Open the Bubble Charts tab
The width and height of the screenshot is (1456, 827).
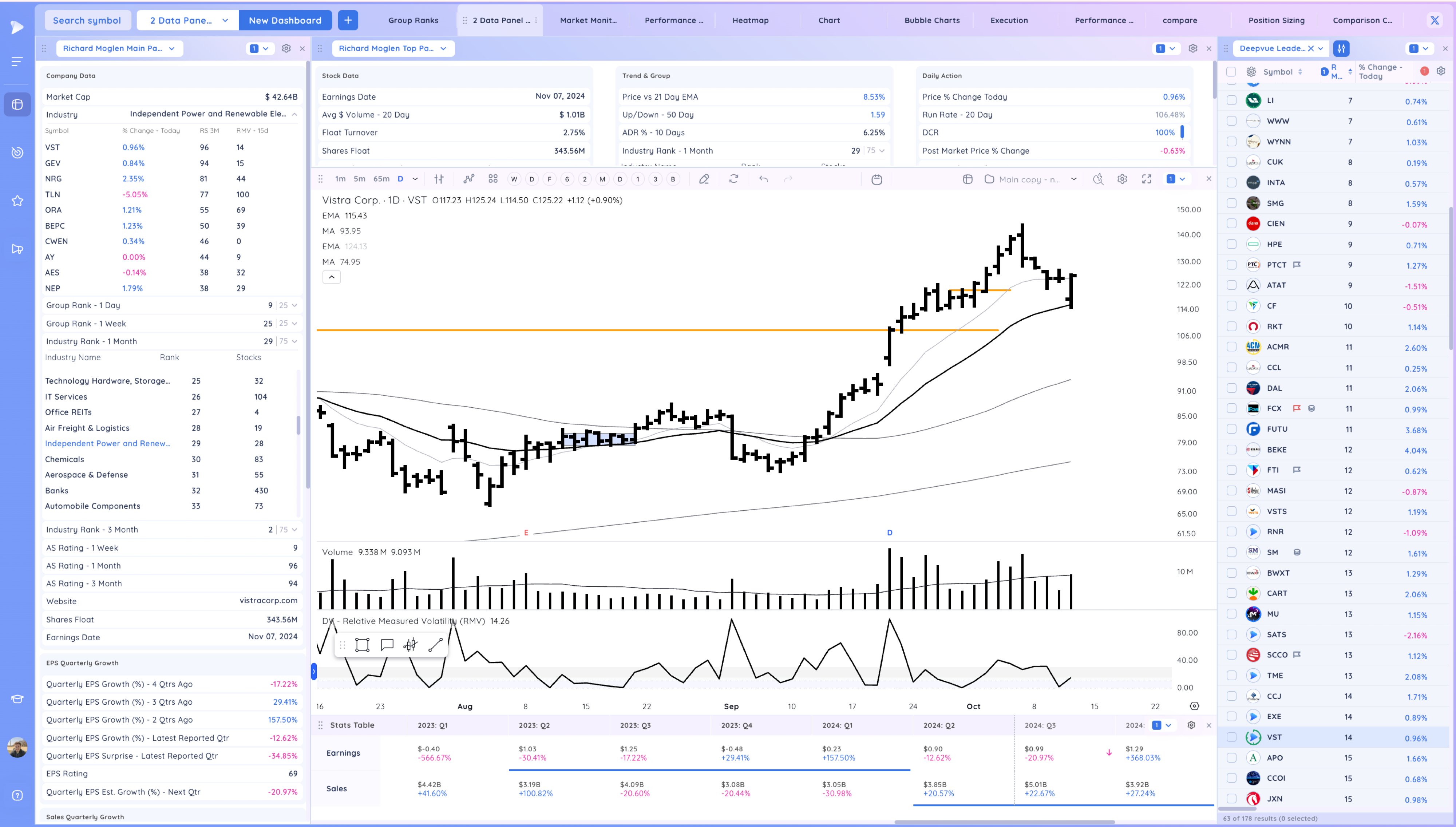[x=932, y=20]
